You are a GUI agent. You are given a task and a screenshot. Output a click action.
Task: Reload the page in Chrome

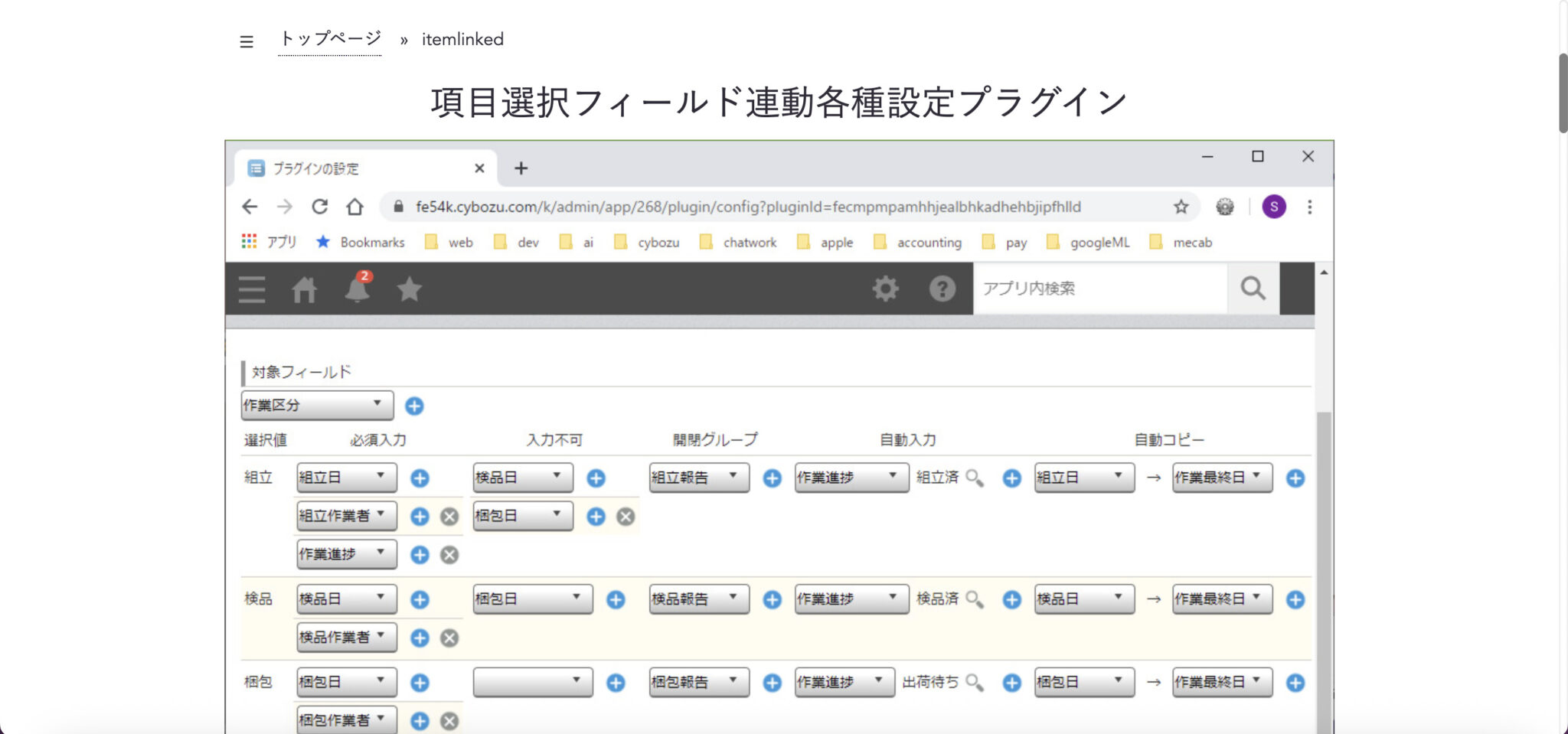coord(320,207)
